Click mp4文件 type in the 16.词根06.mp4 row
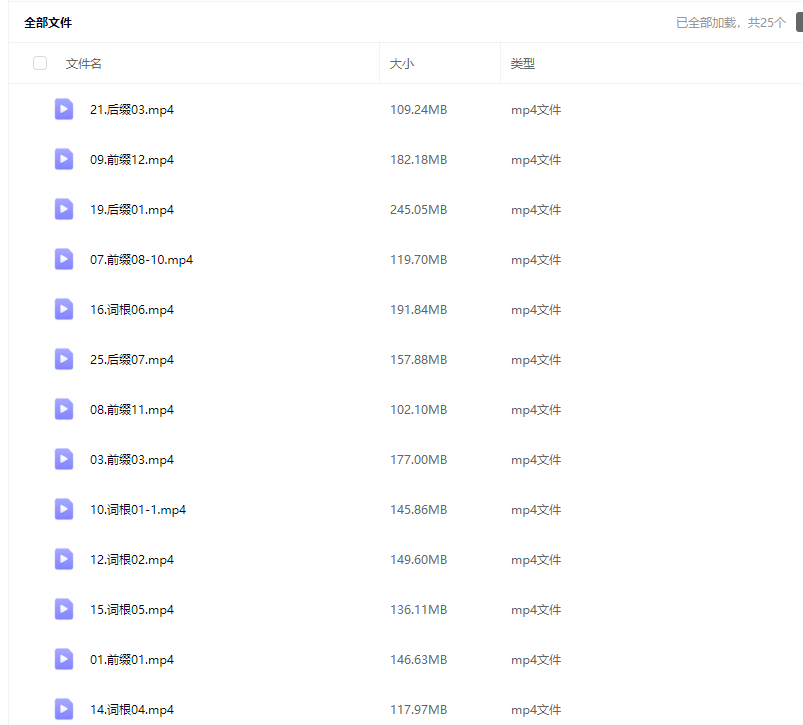Viewport: 803px width, 725px height. [536, 310]
